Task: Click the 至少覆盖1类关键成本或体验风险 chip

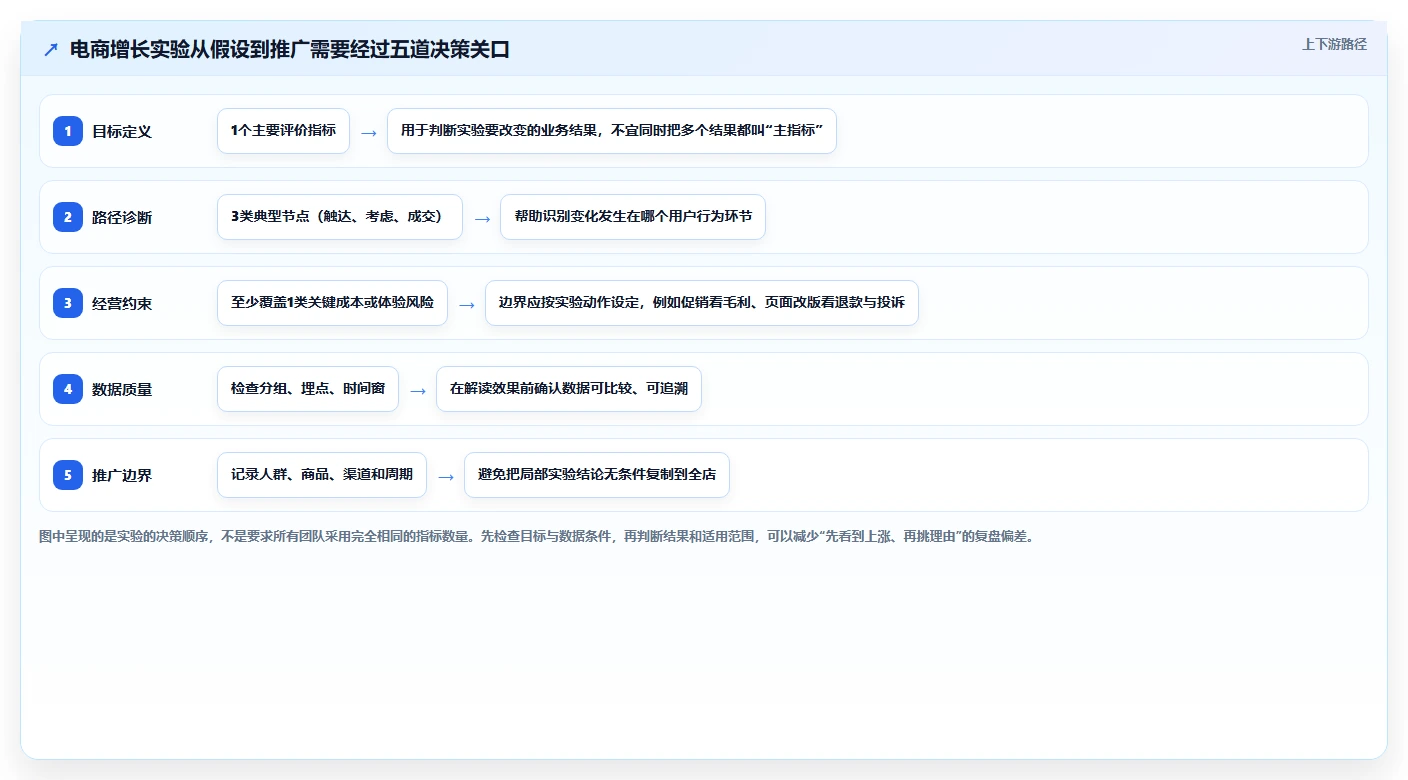Action: tap(332, 303)
